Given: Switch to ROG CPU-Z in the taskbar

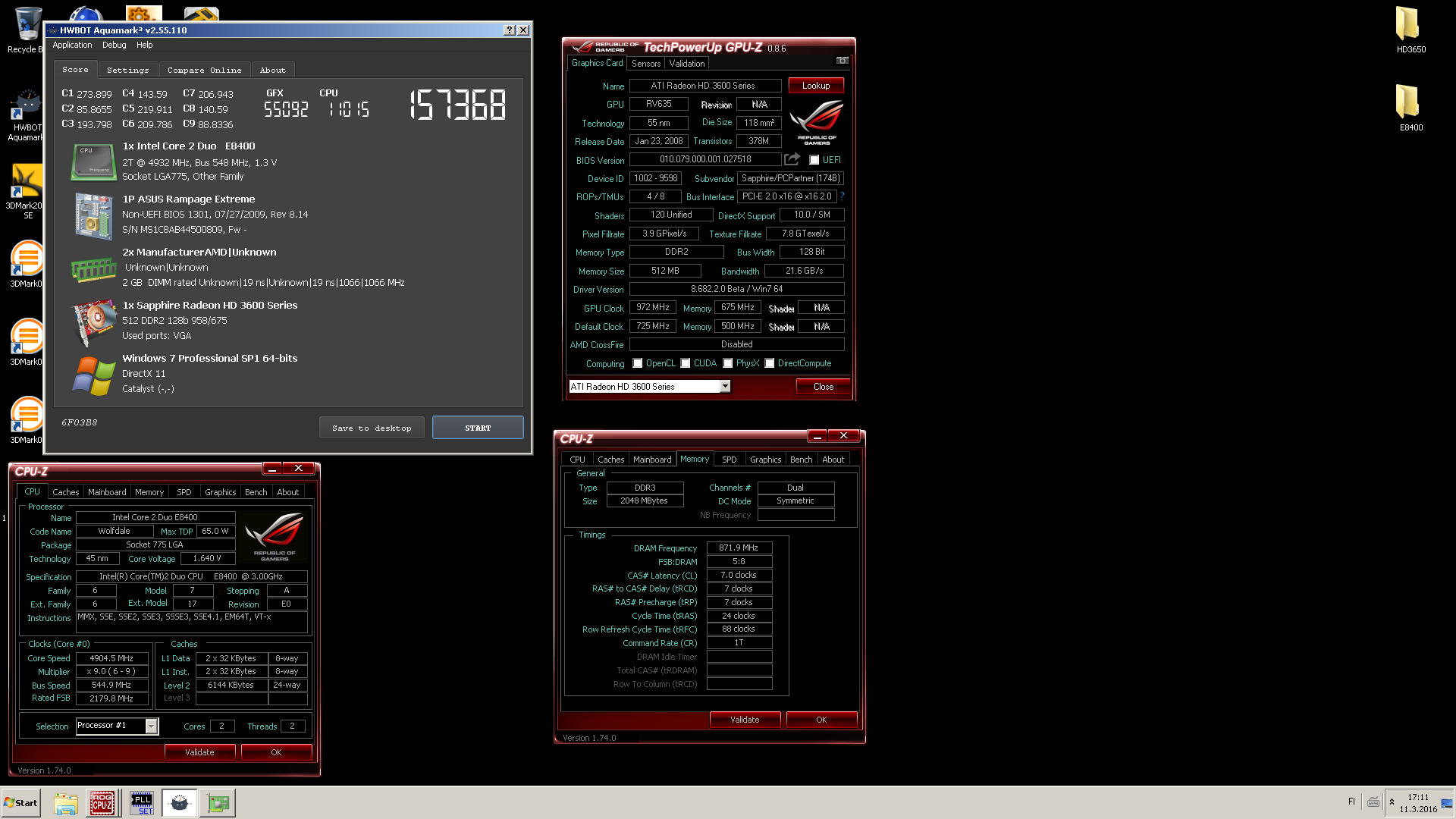Looking at the screenshot, I should pyautogui.click(x=102, y=802).
